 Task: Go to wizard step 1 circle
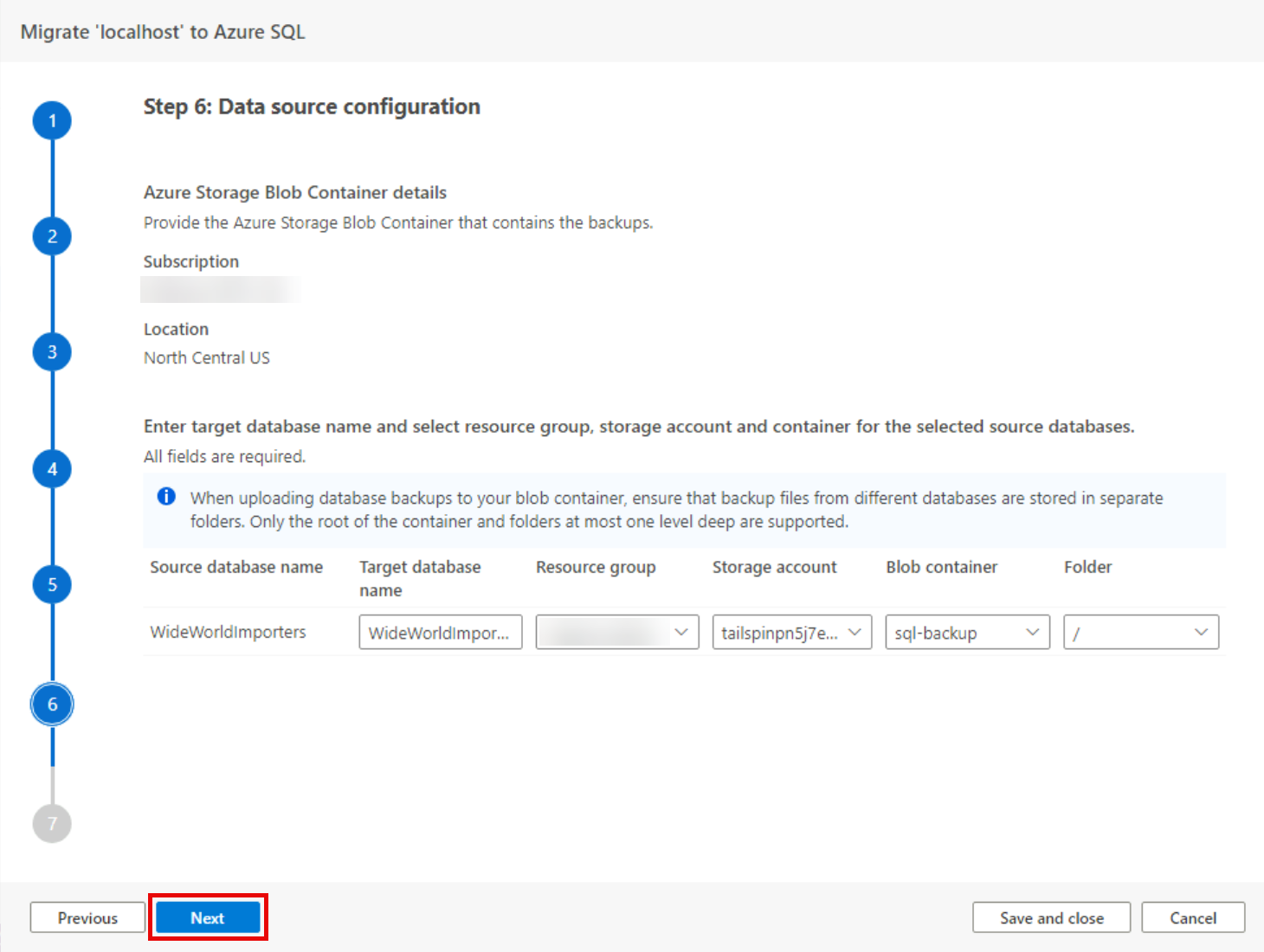click(52, 121)
